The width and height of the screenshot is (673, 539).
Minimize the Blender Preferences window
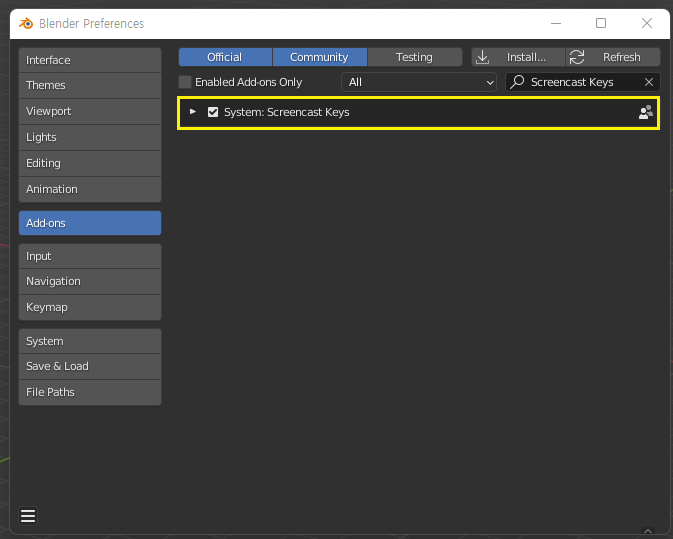[556, 23]
